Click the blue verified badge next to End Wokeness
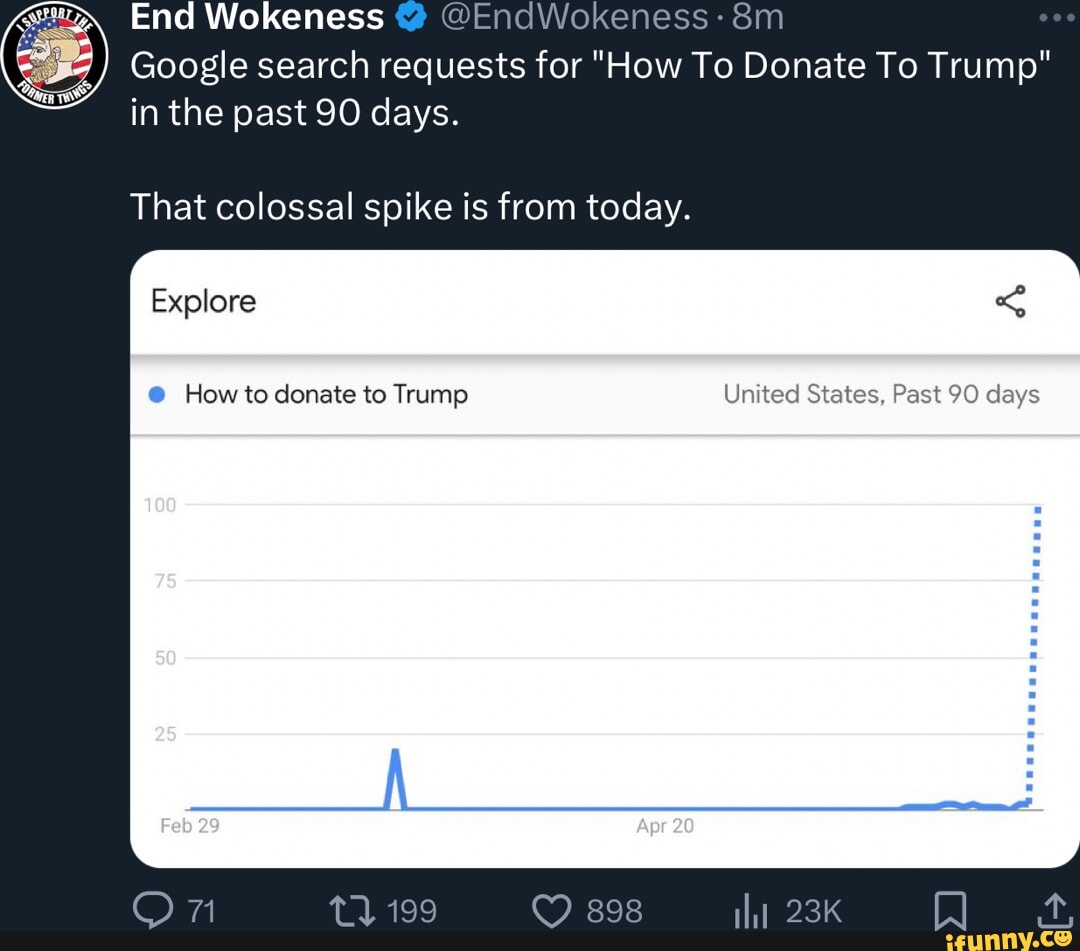1080x951 pixels. point(411,16)
